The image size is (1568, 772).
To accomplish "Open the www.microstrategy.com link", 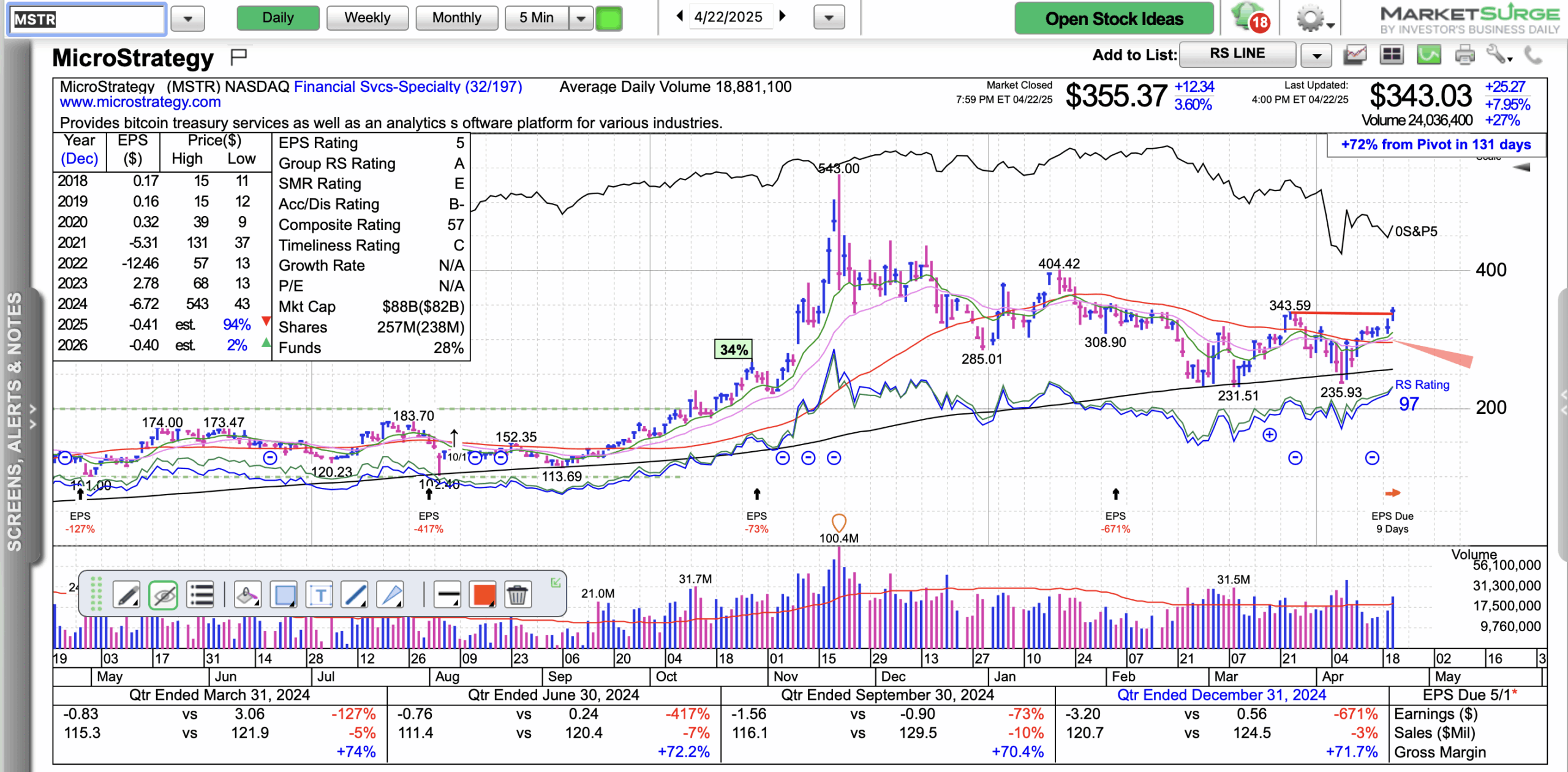I will (x=140, y=102).
